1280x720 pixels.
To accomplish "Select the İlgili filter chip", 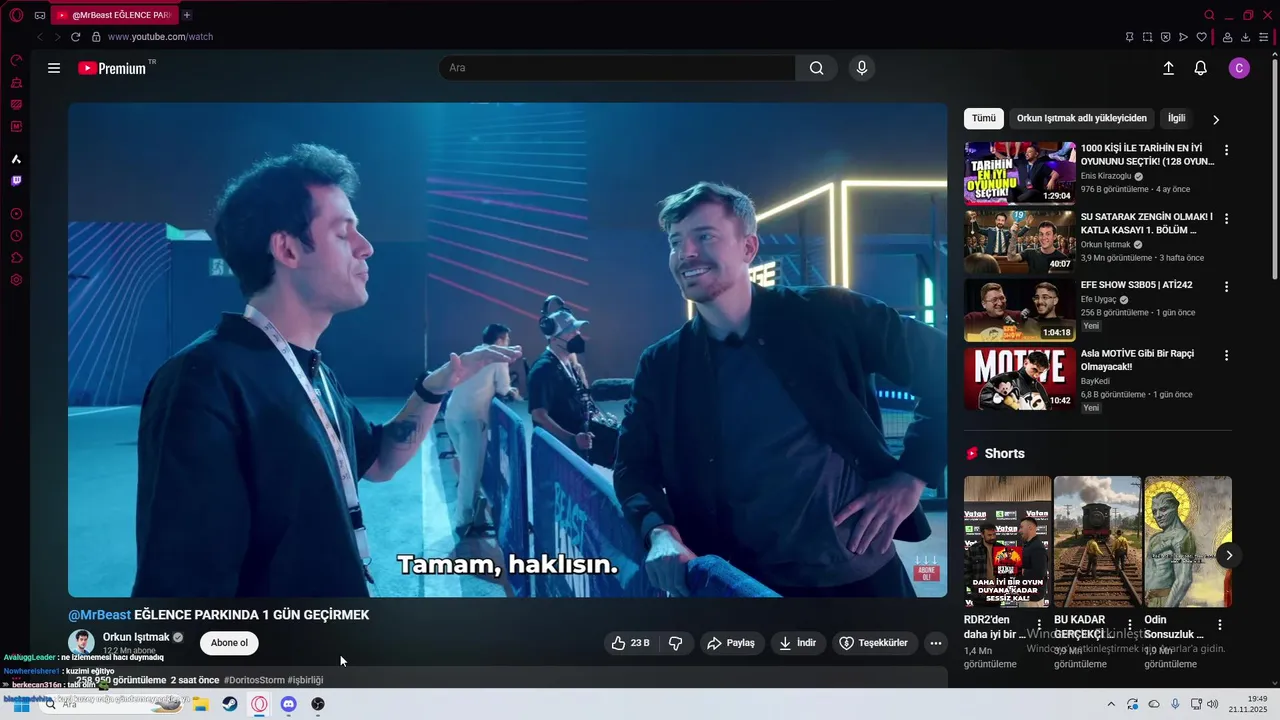I will [1177, 118].
